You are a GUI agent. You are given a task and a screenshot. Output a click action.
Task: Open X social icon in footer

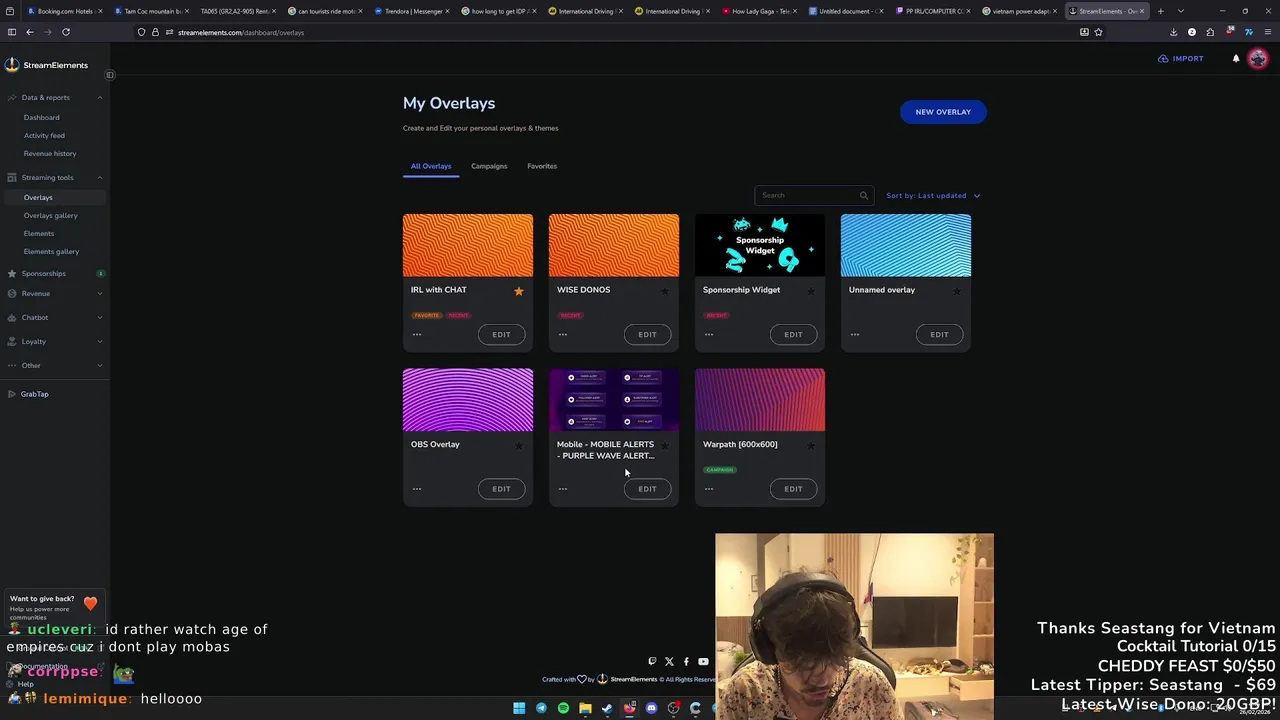[x=669, y=661]
